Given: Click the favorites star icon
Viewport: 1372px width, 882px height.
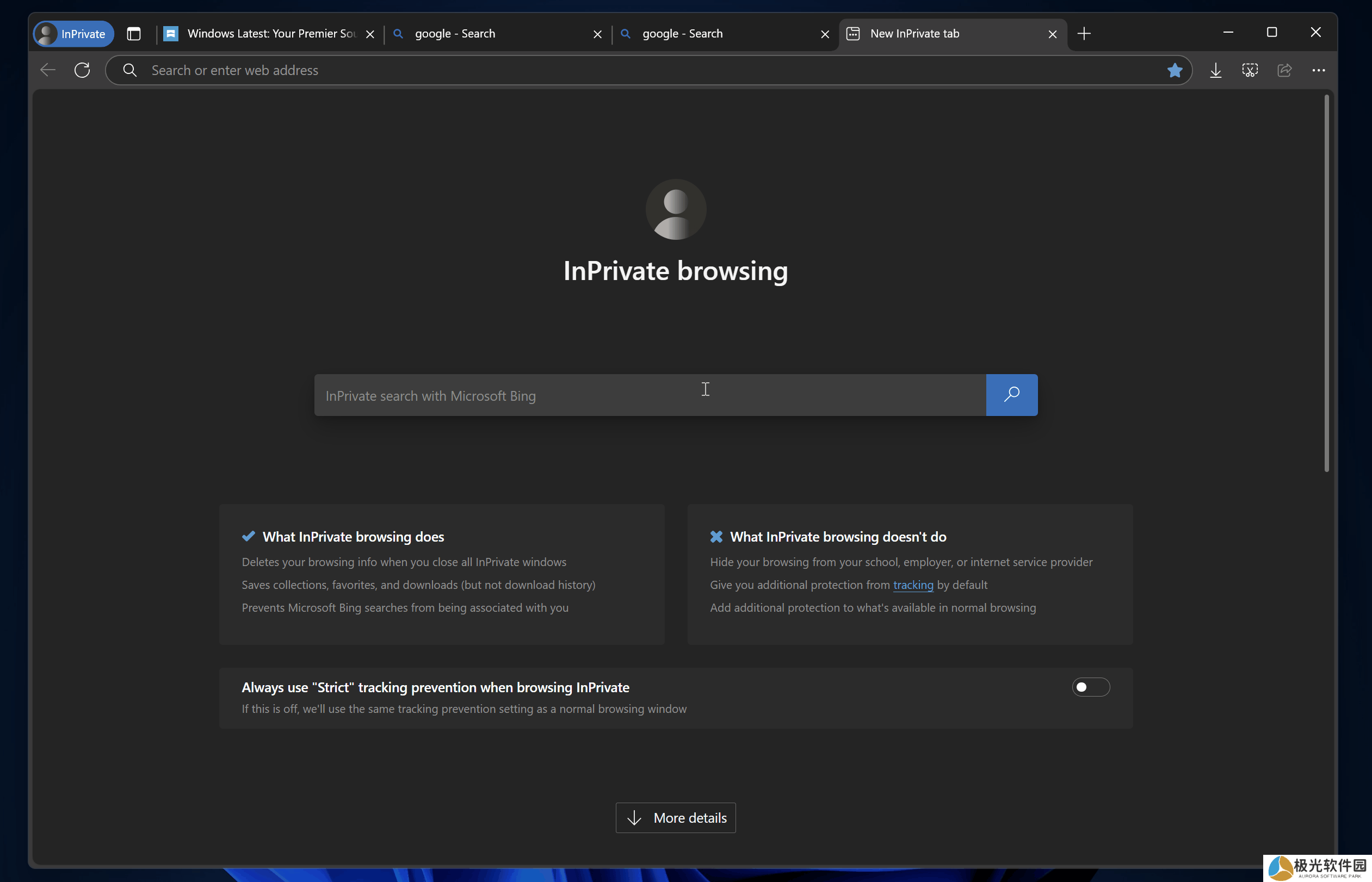Looking at the screenshot, I should click(1175, 71).
